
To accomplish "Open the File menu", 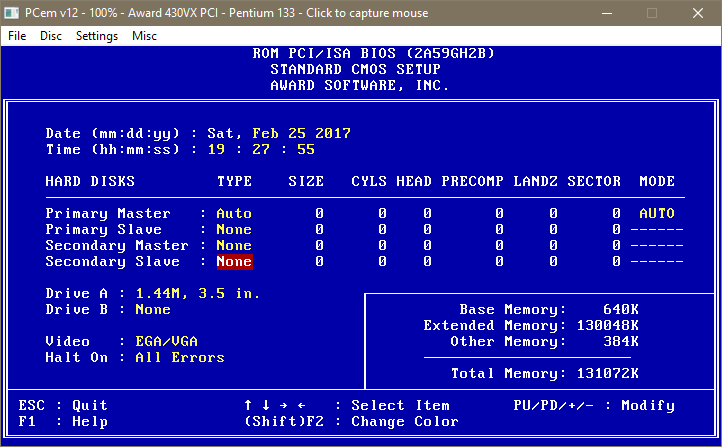I will pyautogui.click(x=17, y=36).
